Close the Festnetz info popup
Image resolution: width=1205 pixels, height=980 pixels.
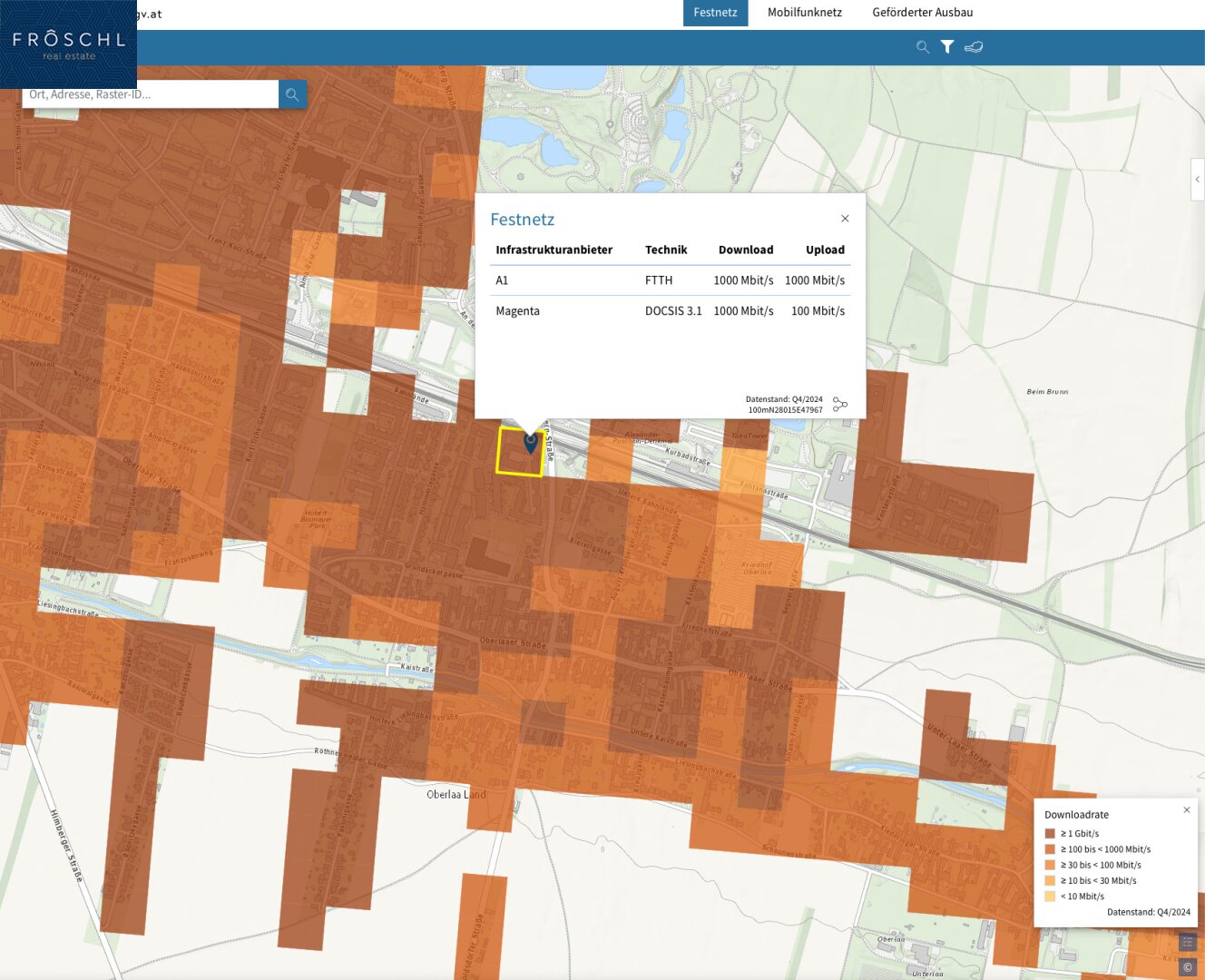845,219
